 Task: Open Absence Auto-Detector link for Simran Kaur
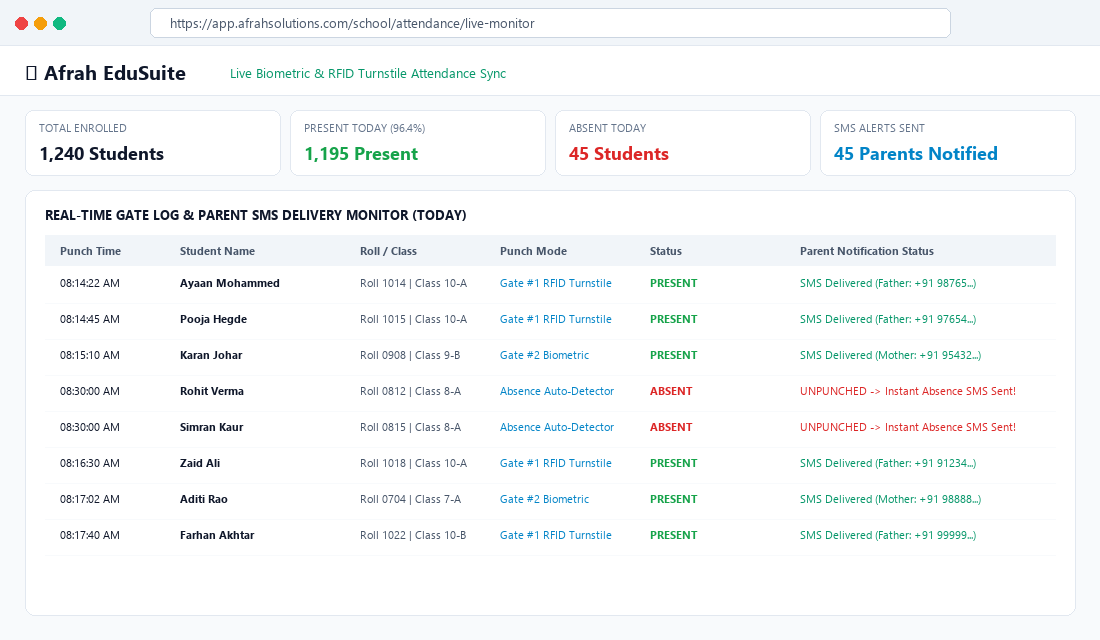point(557,427)
